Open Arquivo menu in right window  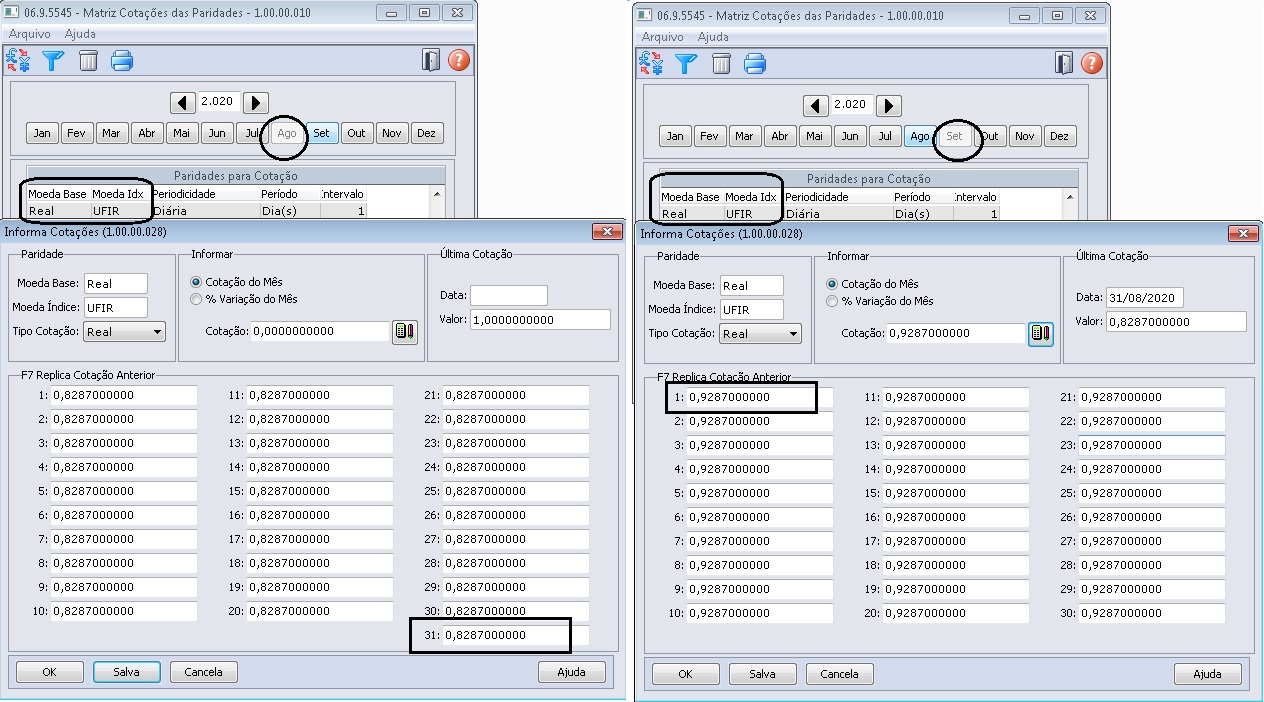pyautogui.click(x=663, y=37)
